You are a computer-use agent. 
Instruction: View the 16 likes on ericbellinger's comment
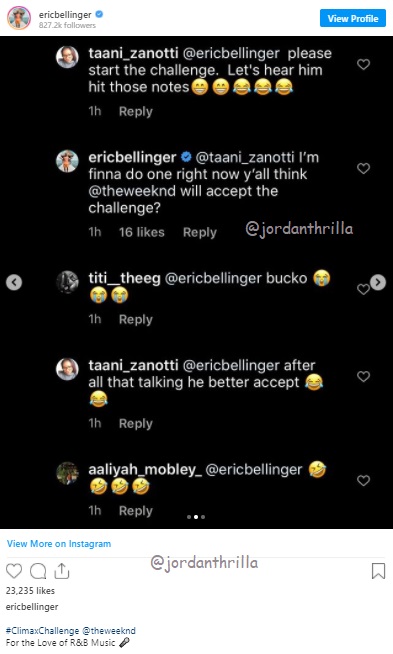pyautogui.click(x=141, y=232)
